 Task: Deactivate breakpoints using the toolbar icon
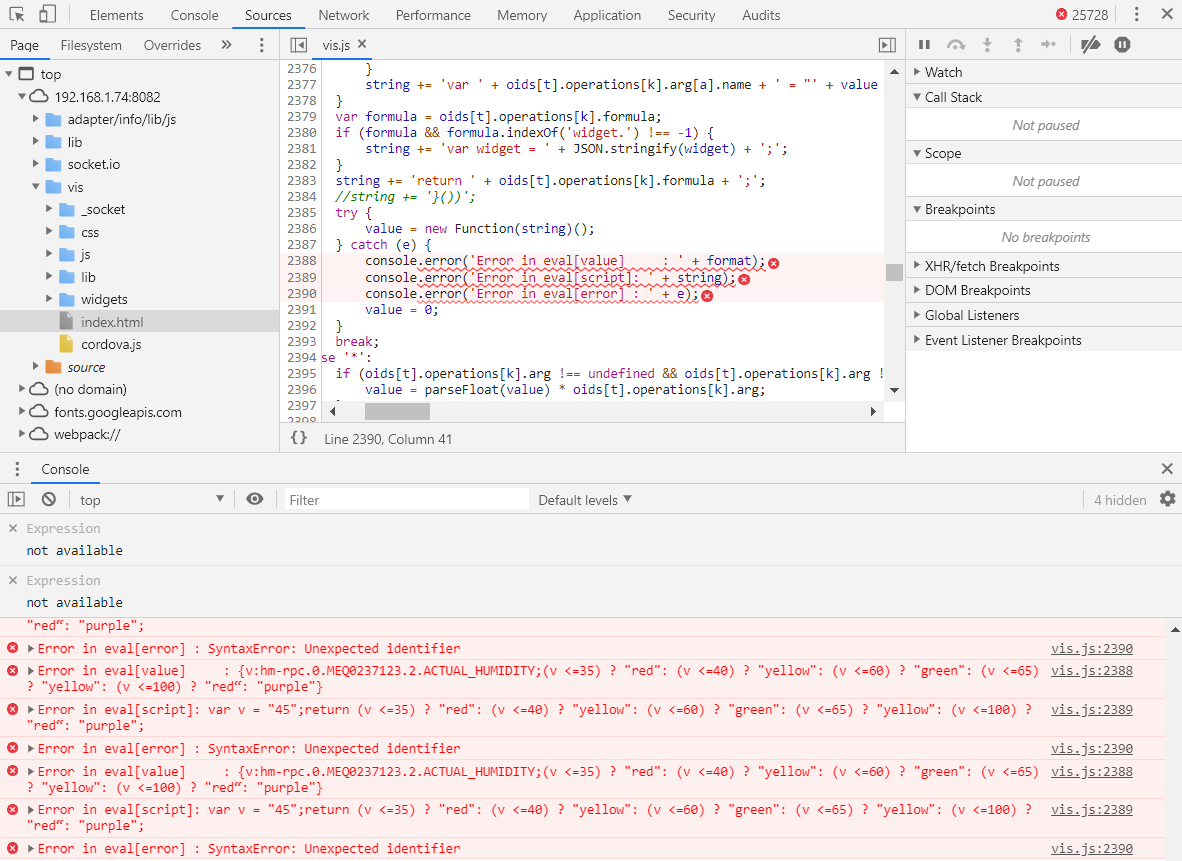point(1091,45)
